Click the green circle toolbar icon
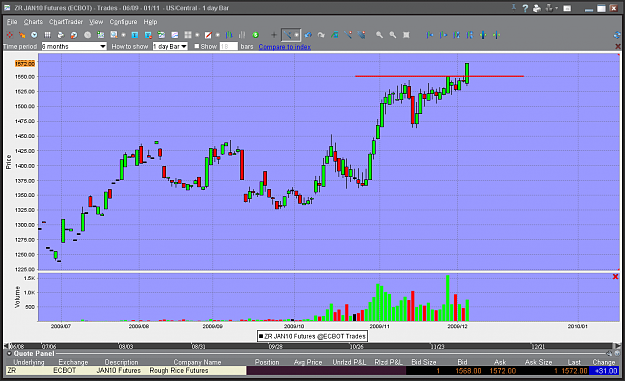Viewport: 625px width, 381px height. [256, 35]
